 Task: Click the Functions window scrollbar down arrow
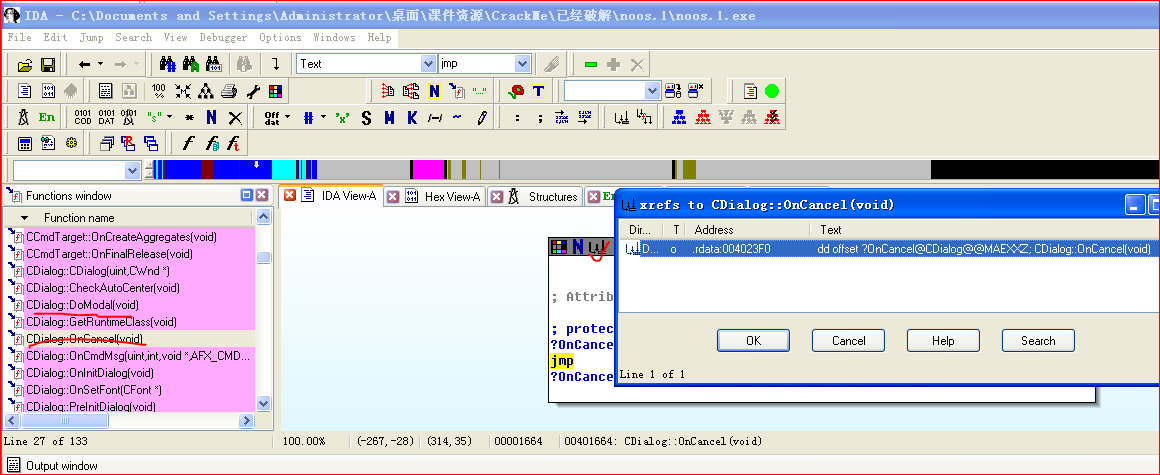(263, 403)
